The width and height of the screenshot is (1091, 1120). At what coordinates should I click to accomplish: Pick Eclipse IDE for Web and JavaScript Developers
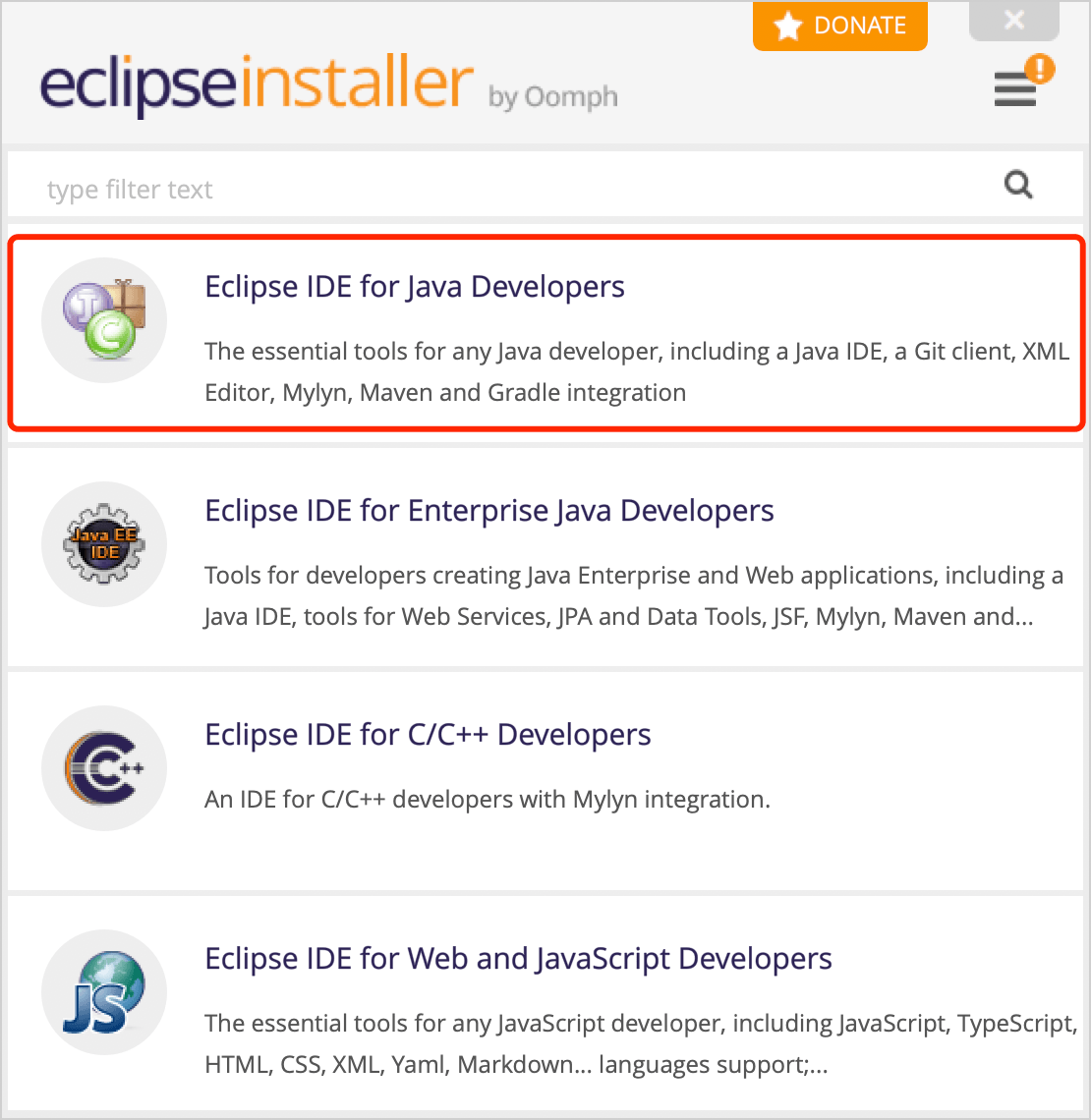518,959
